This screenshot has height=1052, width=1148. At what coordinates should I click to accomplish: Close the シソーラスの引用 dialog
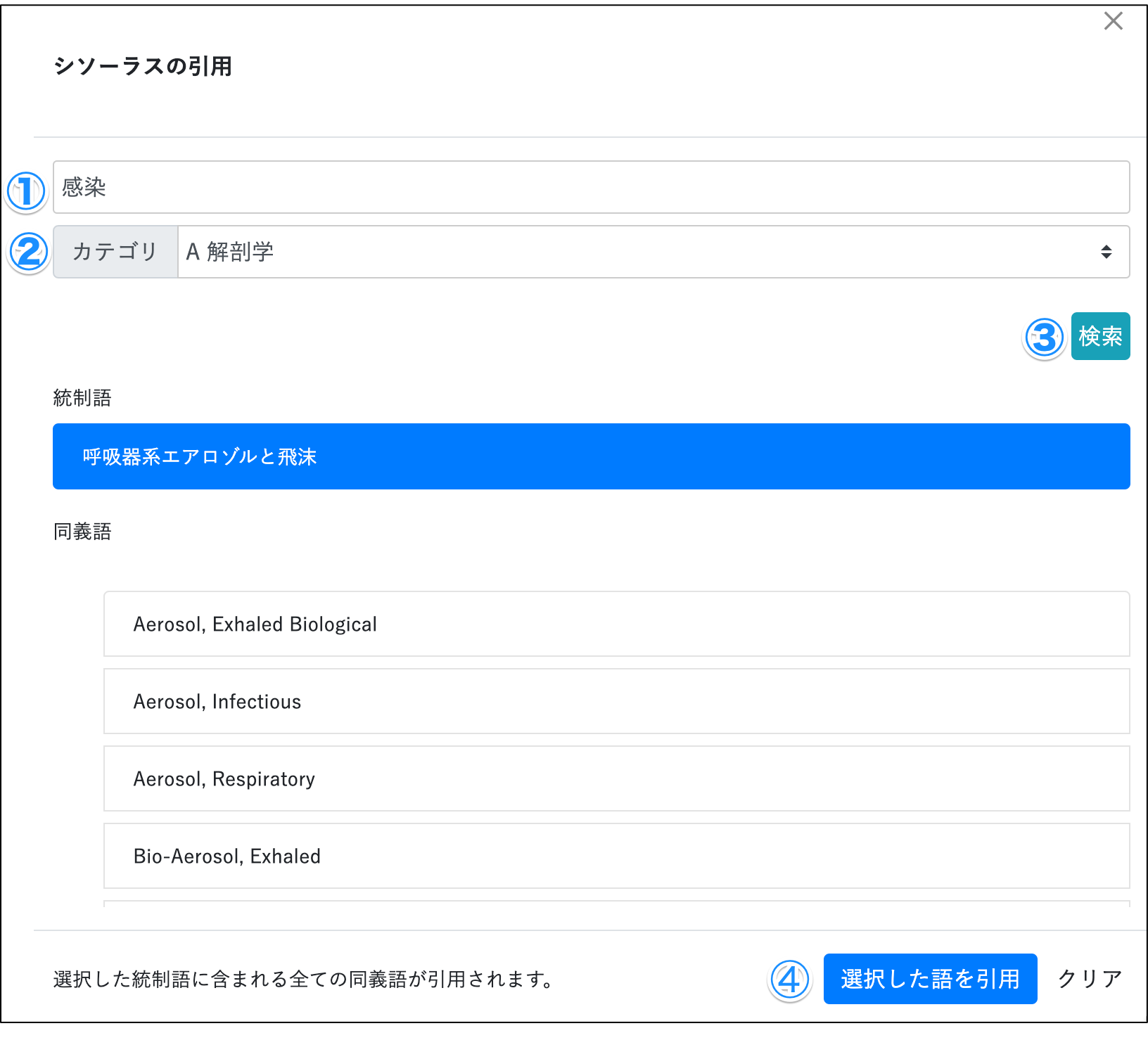[x=1113, y=21]
